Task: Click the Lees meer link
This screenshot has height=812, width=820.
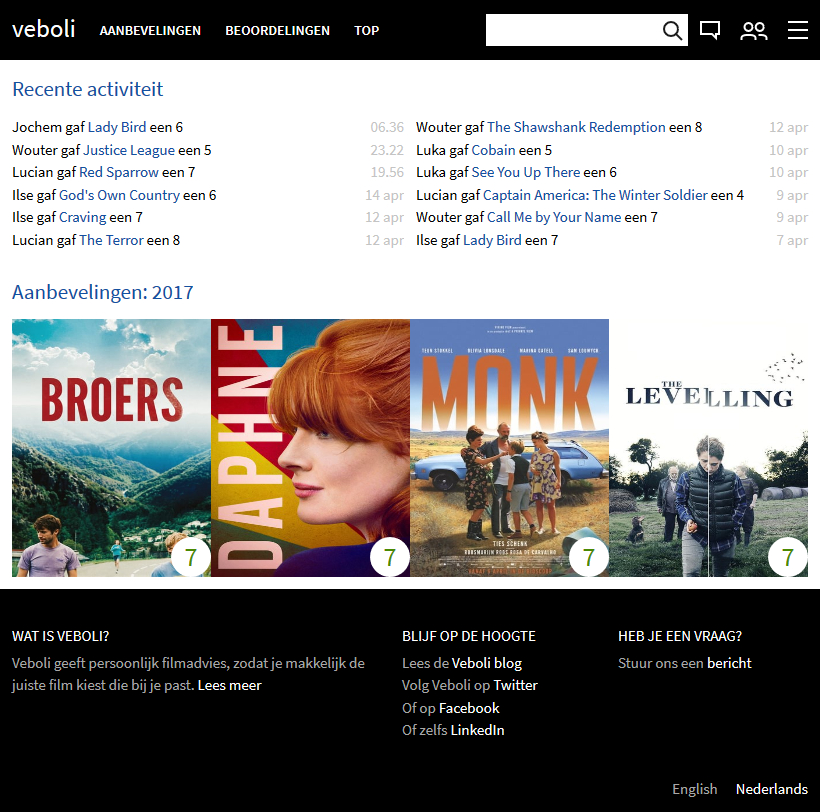Action: coord(230,685)
